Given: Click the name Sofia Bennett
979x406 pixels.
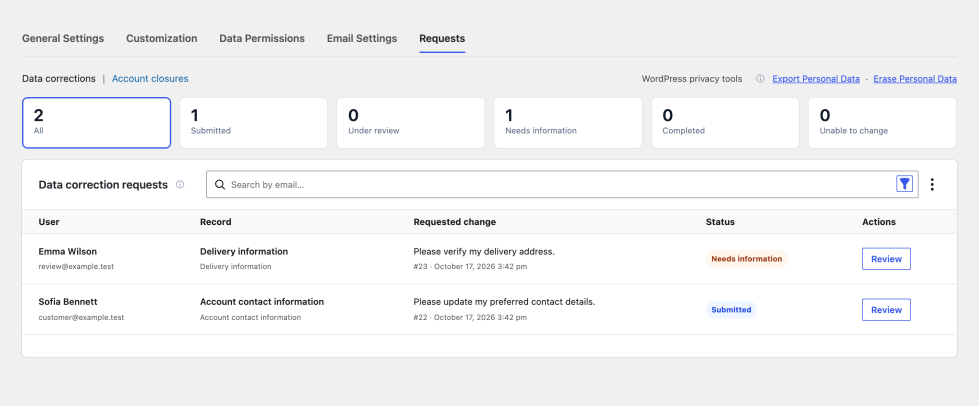Looking at the screenshot, I should 68,302.
